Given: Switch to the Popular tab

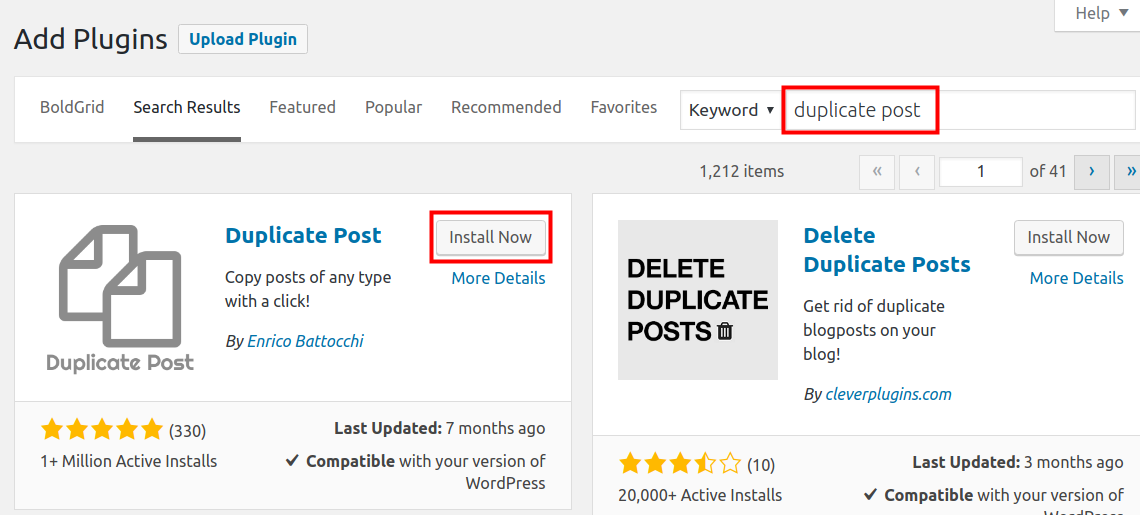Looking at the screenshot, I should 393,107.
